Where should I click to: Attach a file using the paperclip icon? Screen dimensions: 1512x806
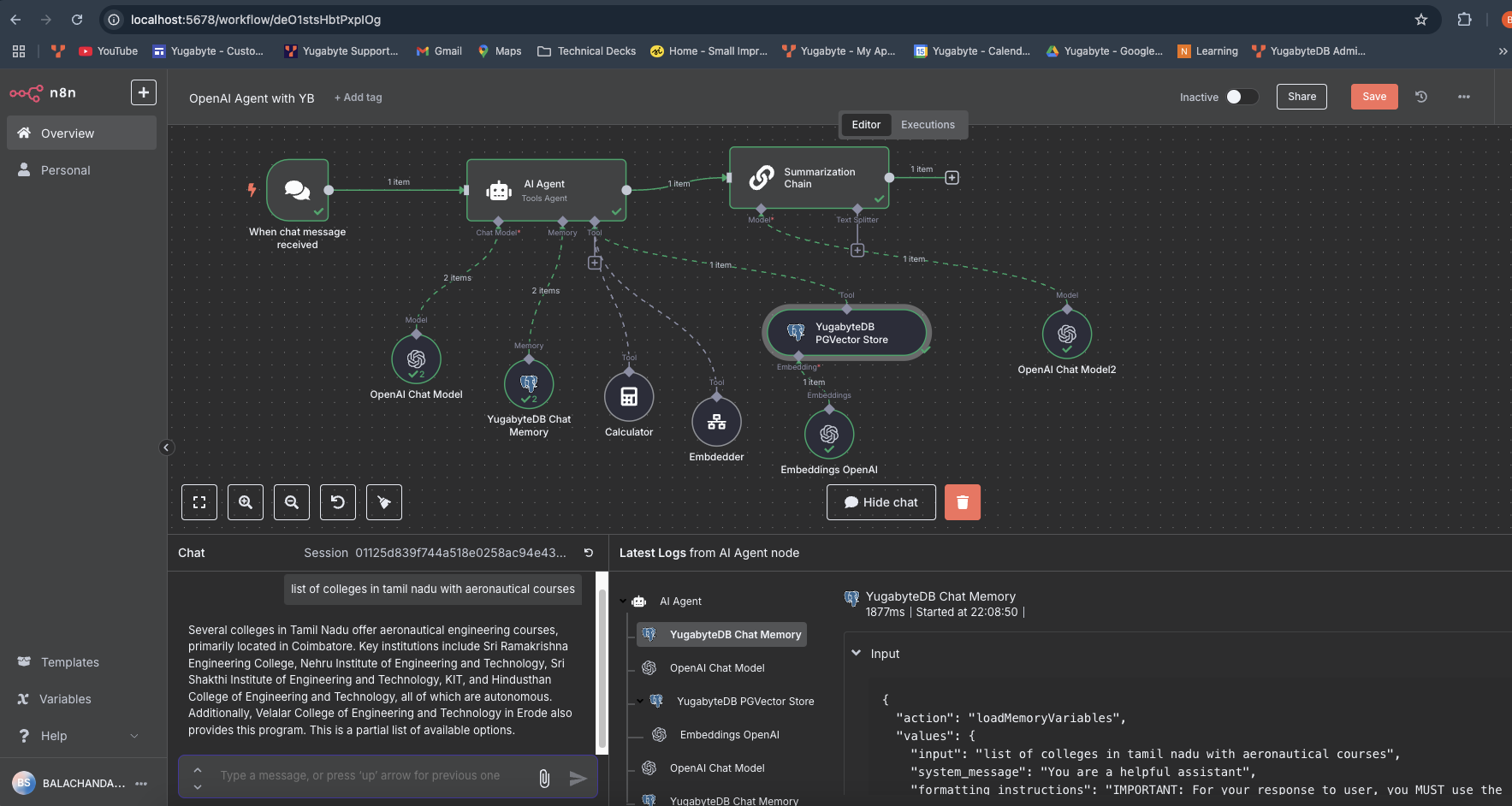tap(544, 777)
